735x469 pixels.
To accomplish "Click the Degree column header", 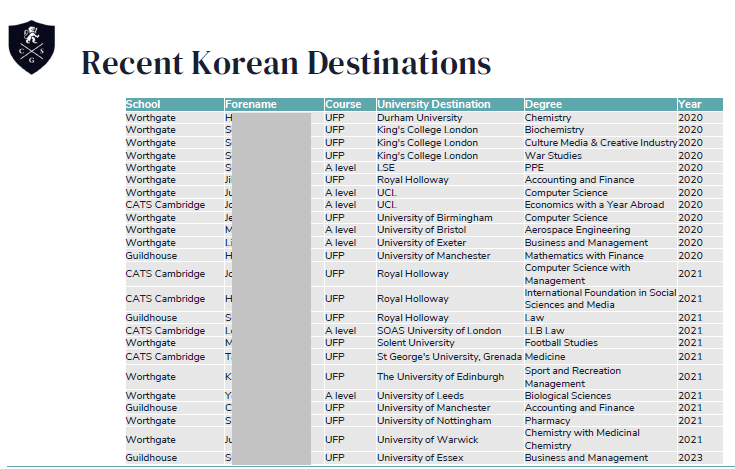I will [600, 104].
